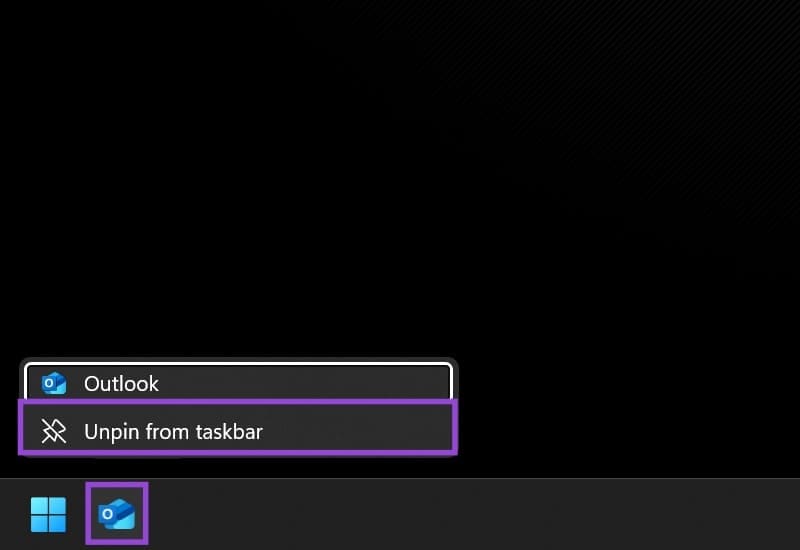This screenshot has height=550, width=800.
Task: Click the "Outlook" text label in the menu
Action: tap(121, 384)
